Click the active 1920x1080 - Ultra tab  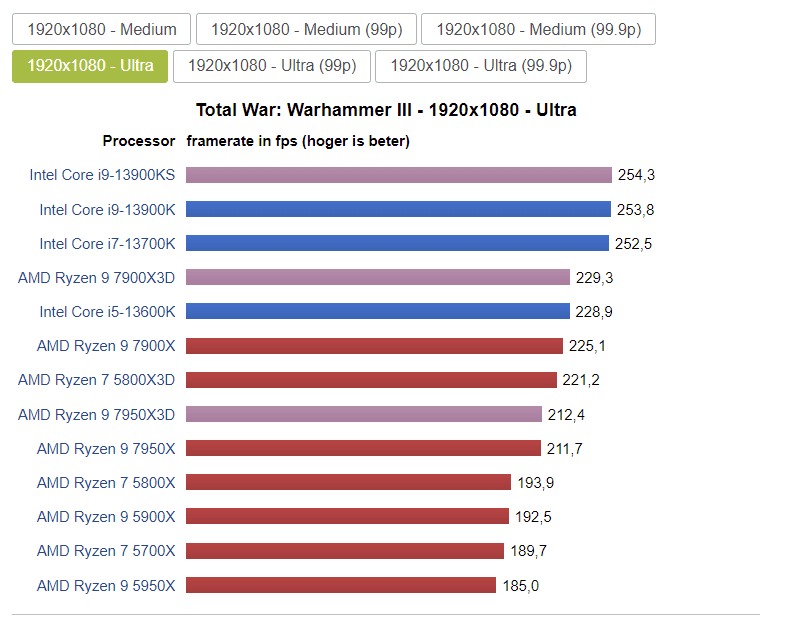pos(90,66)
